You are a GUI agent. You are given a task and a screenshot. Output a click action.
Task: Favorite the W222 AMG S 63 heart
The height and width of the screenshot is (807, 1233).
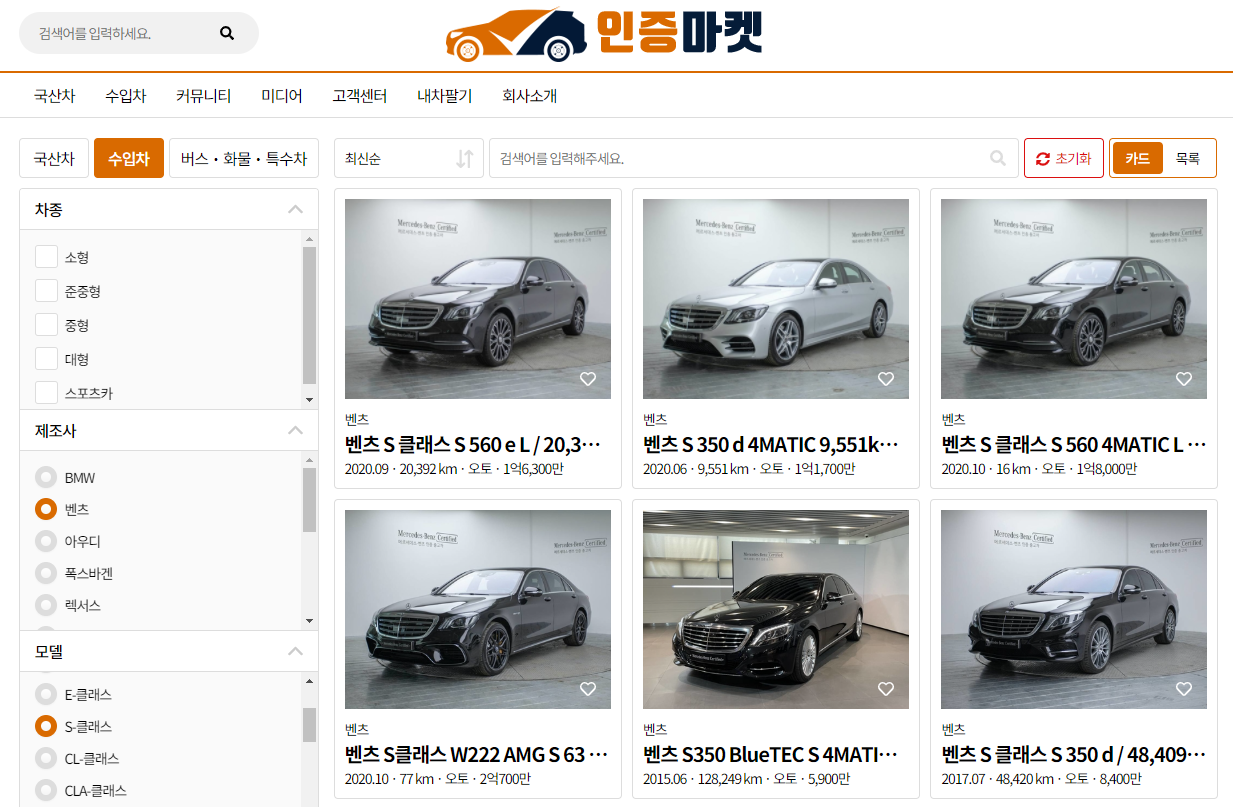click(x=588, y=689)
